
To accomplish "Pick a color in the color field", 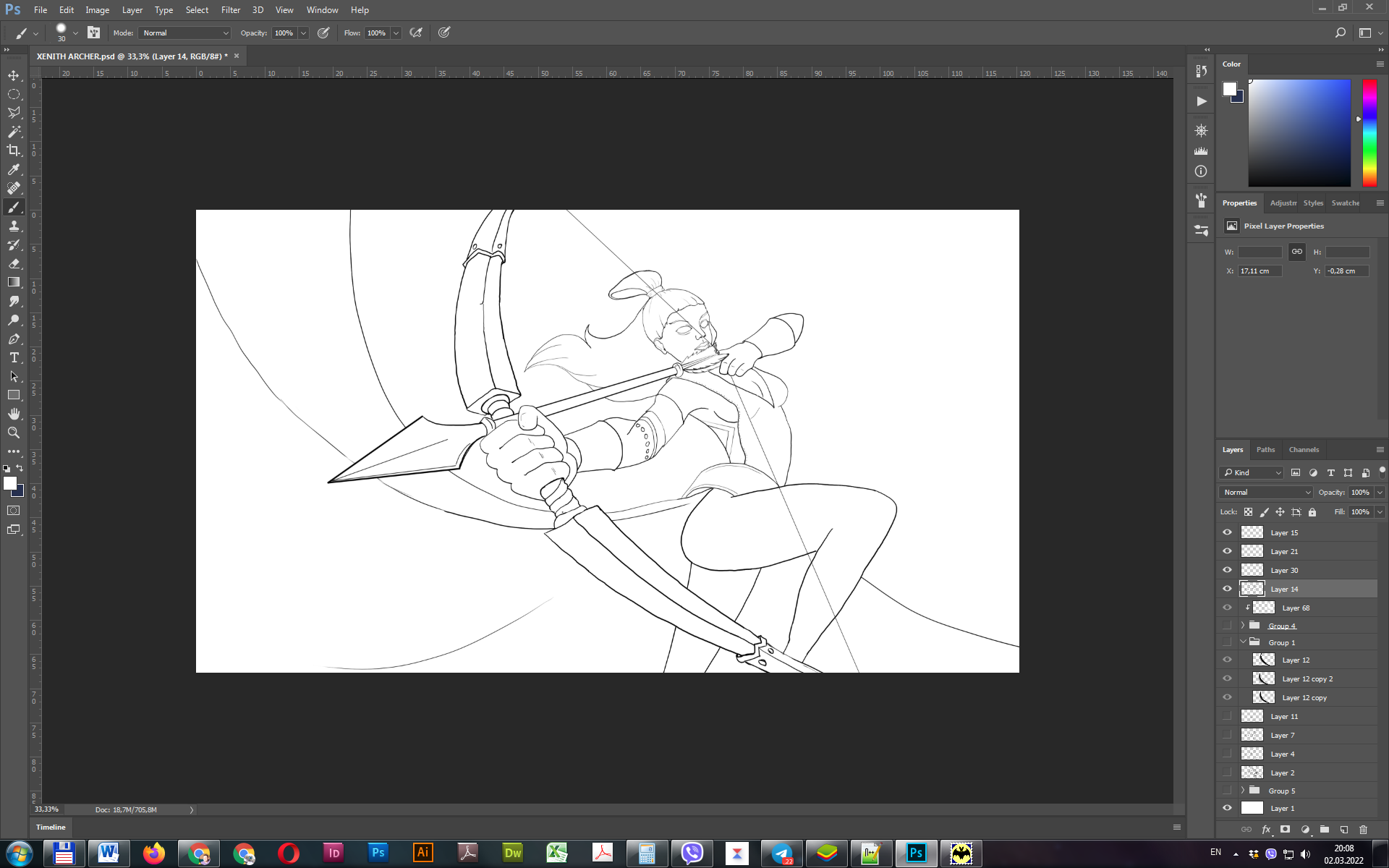I will click(1299, 132).
